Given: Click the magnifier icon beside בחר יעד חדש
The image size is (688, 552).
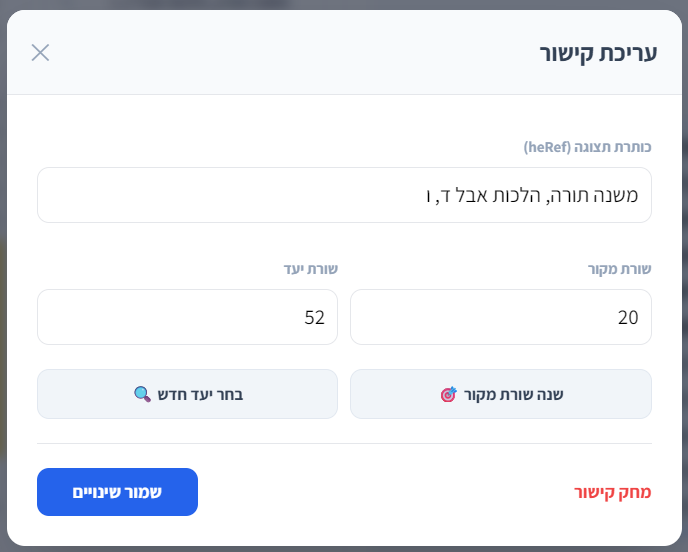Looking at the screenshot, I should [142, 394].
